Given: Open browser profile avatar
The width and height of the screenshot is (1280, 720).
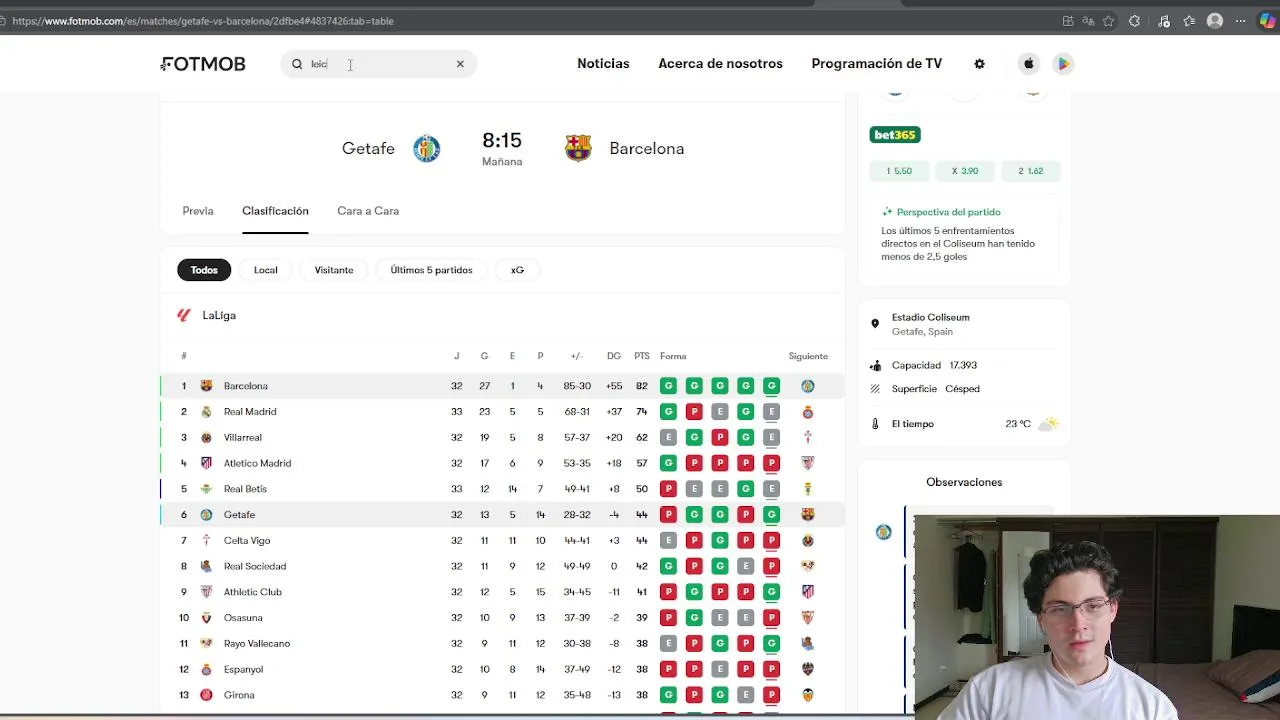Looking at the screenshot, I should tap(1215, 21).
